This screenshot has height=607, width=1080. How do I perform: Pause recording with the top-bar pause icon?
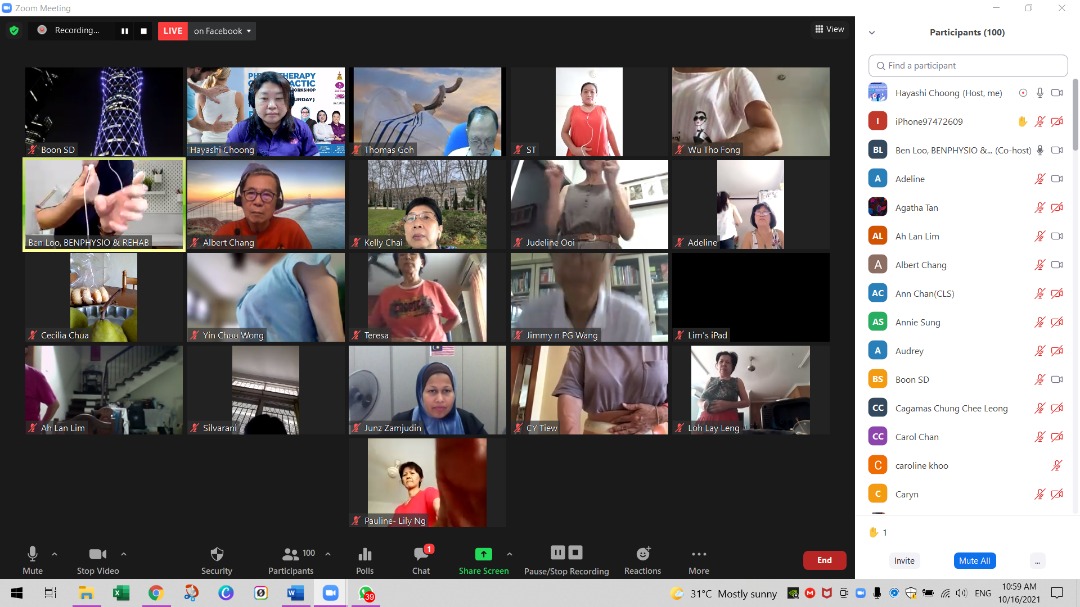(125, 31)
